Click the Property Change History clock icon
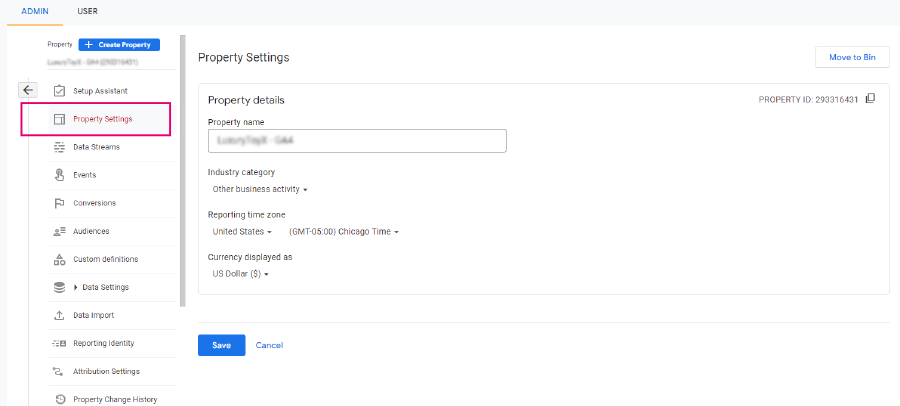Image resolution: width=900 pixels, height=406 pixels. tap(60, 399)
